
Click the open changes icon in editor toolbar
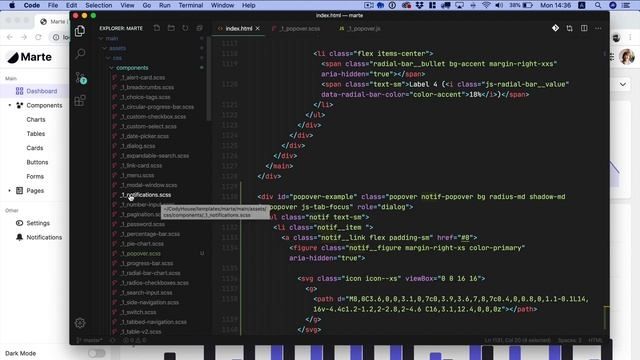point(569,28)
